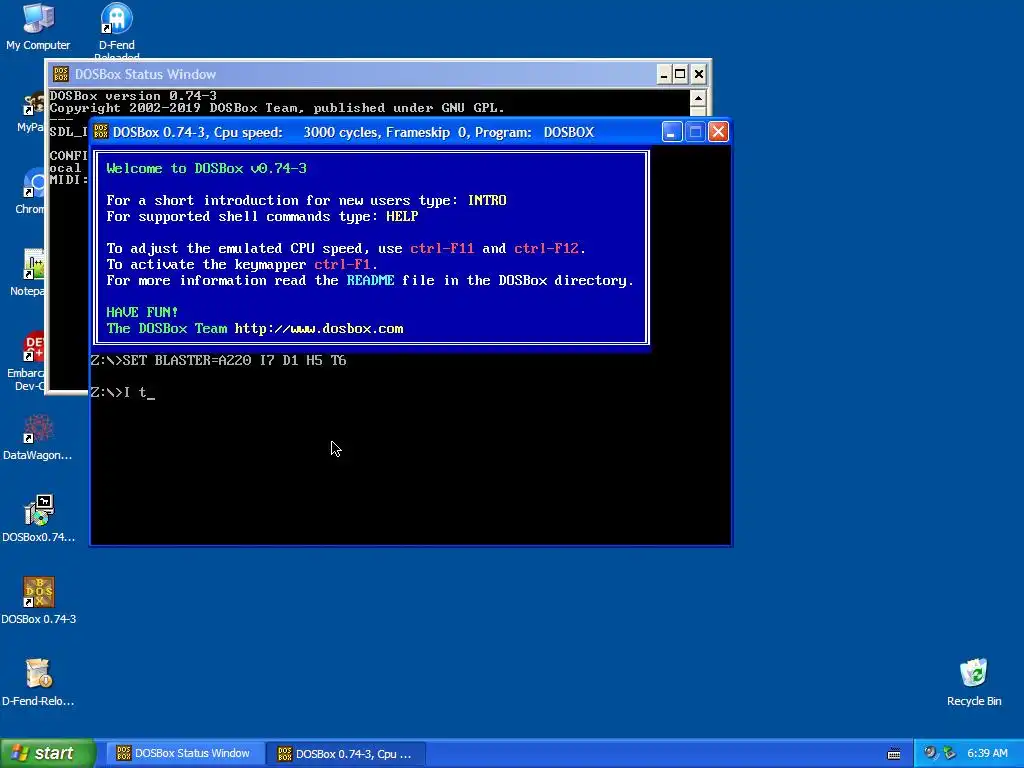The width and height of the screenshot is (1024, 768).
Task: Click the INTRO keyword in welcome banner
Action: 487,200
